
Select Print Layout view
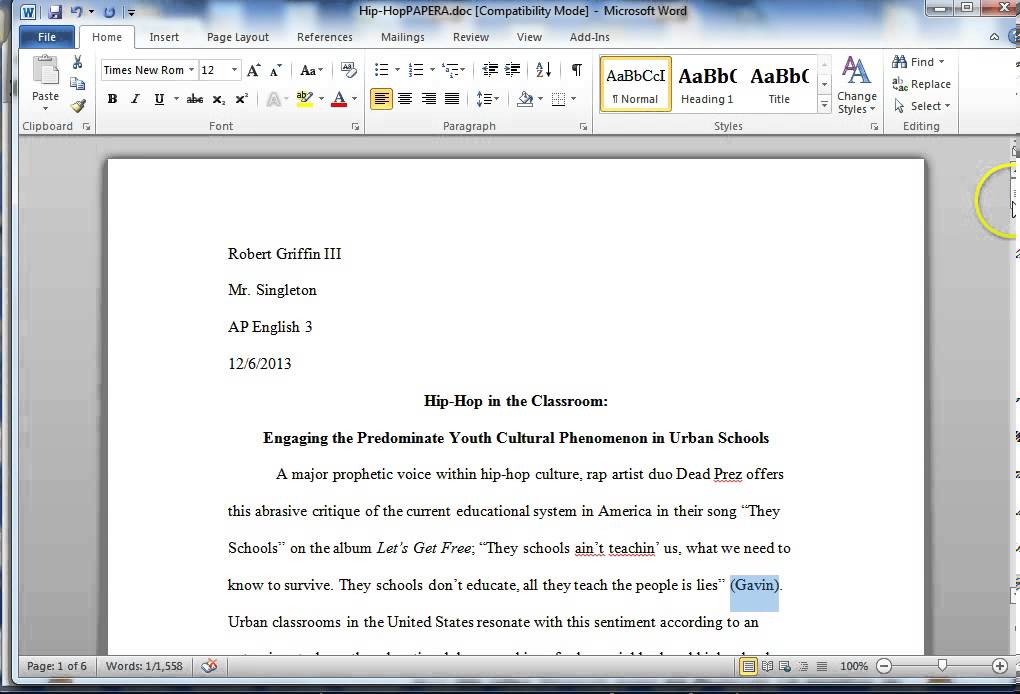click(749, 666)
